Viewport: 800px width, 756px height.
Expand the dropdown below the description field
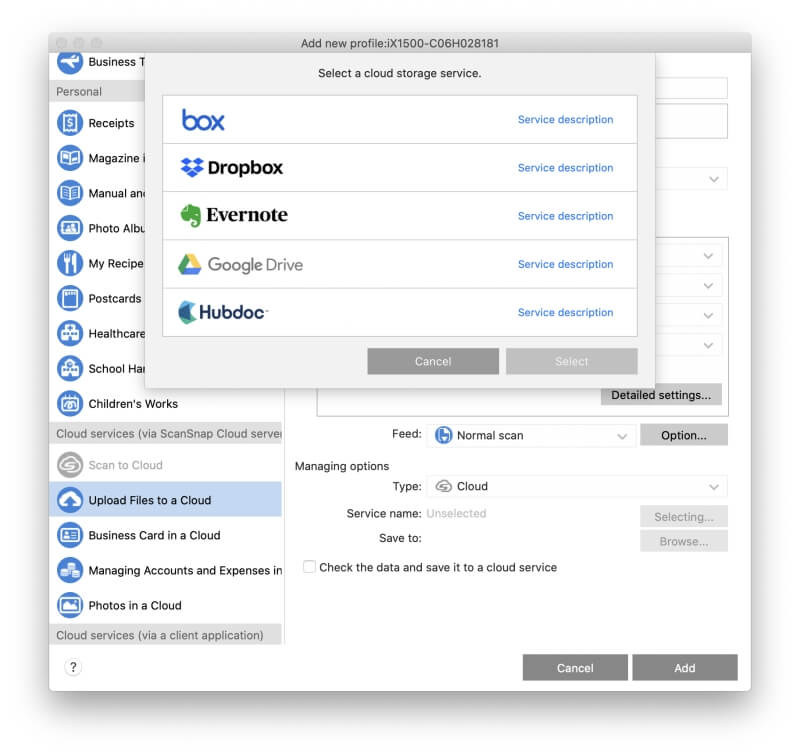click(x=714, y=180)
